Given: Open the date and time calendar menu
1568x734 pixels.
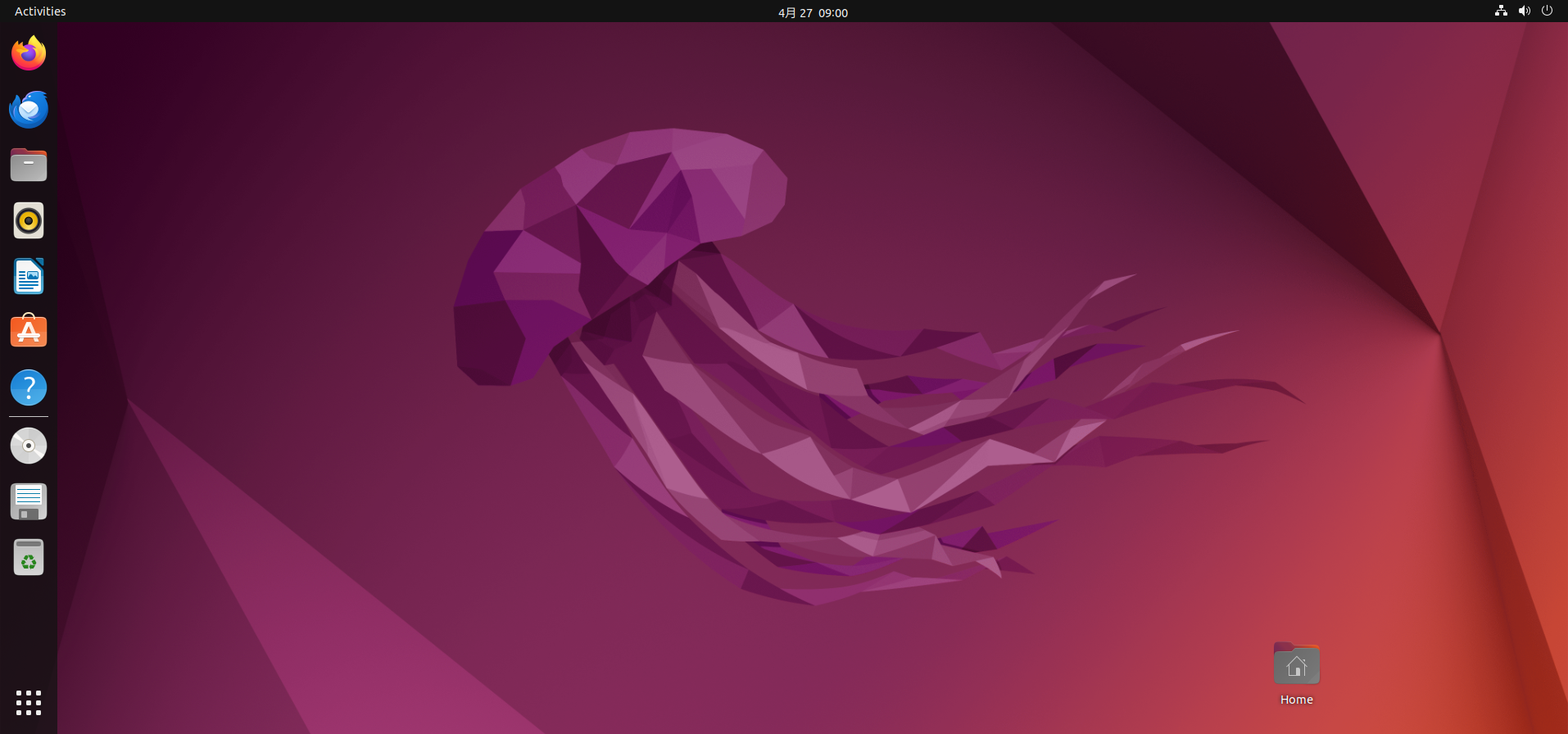Looking at the screenshot, I should (x=813, y=12).
